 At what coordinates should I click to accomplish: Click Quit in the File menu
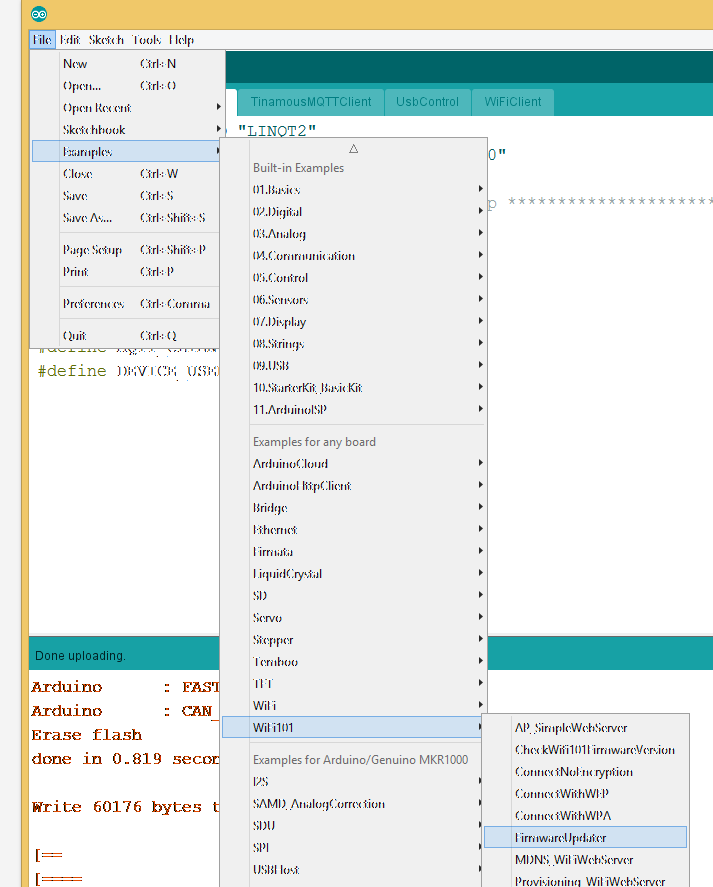tap(74, 336)
